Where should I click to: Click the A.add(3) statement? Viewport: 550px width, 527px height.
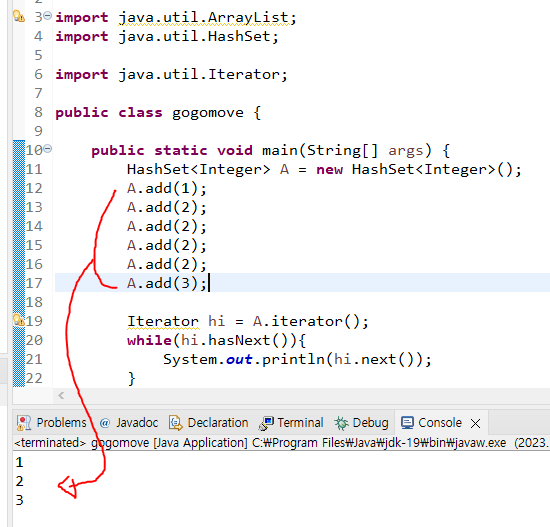tap(167, 283)
